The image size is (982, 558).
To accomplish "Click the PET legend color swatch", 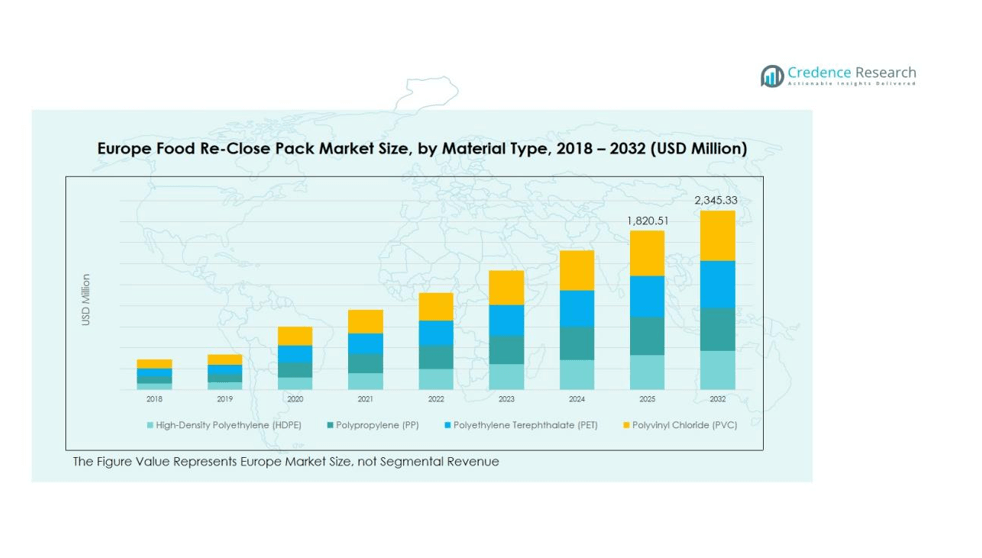I will [446, 425].
